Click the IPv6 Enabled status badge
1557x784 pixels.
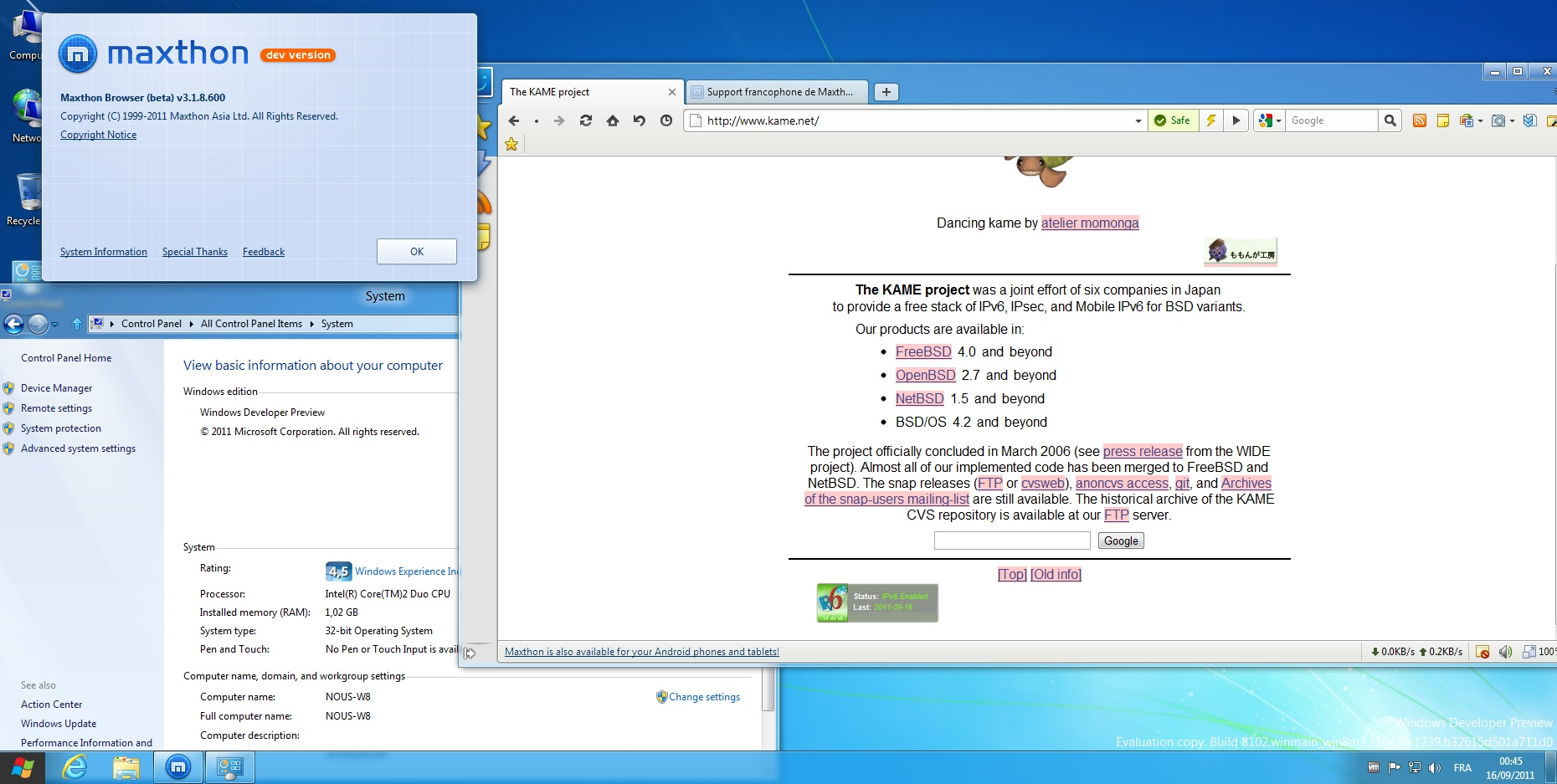[877, 602]
